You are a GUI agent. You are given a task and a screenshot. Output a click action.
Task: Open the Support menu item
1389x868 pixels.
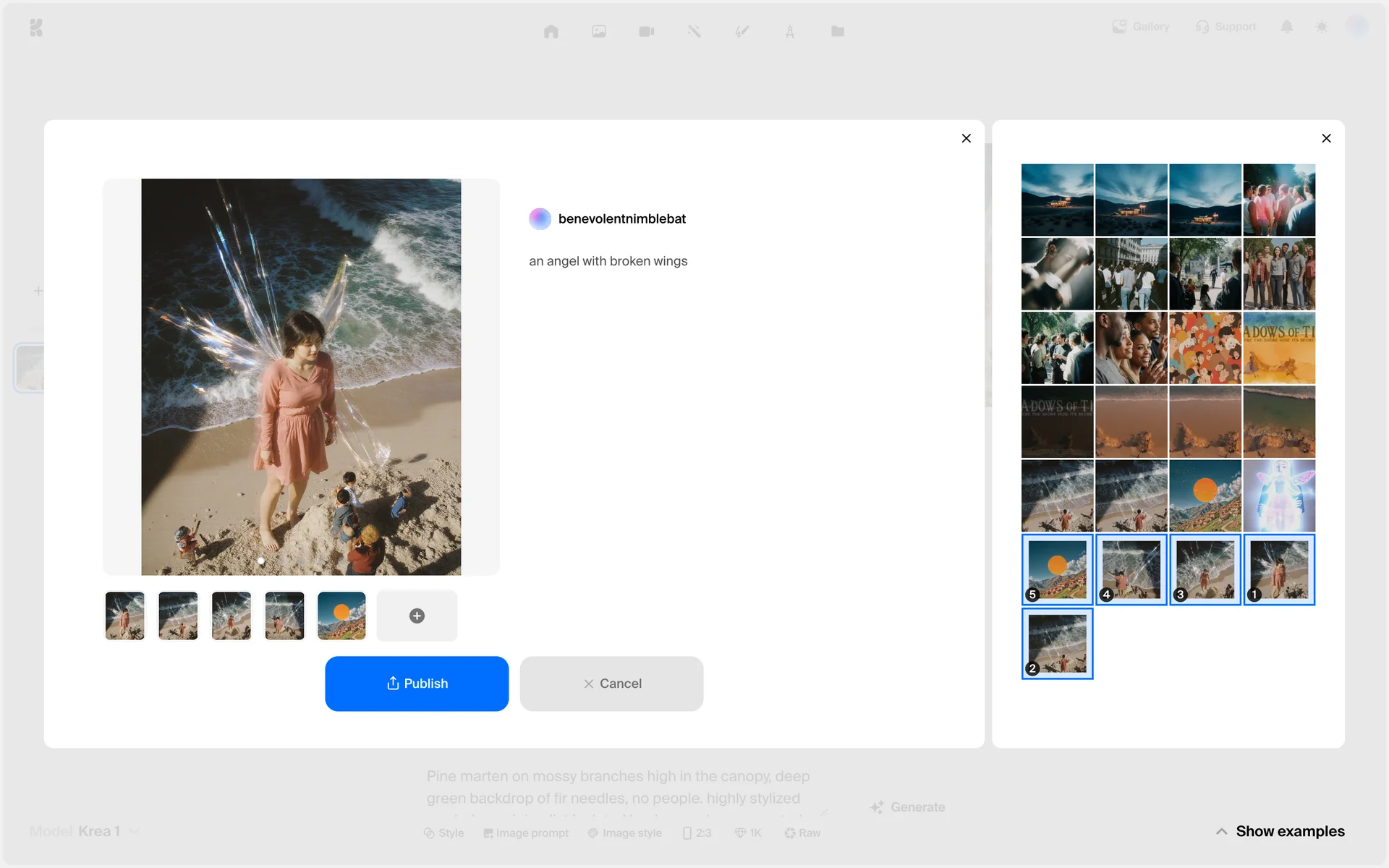[x=1226, y=27]
